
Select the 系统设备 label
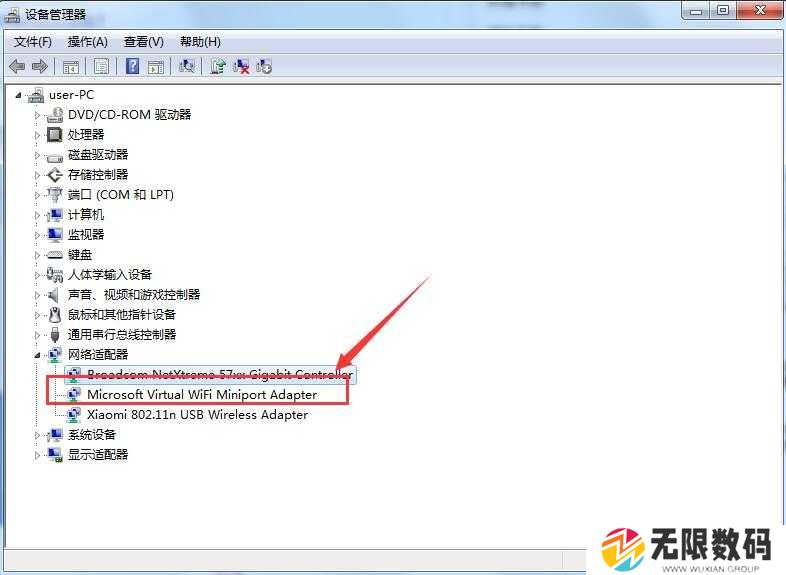tap(92, 435)
